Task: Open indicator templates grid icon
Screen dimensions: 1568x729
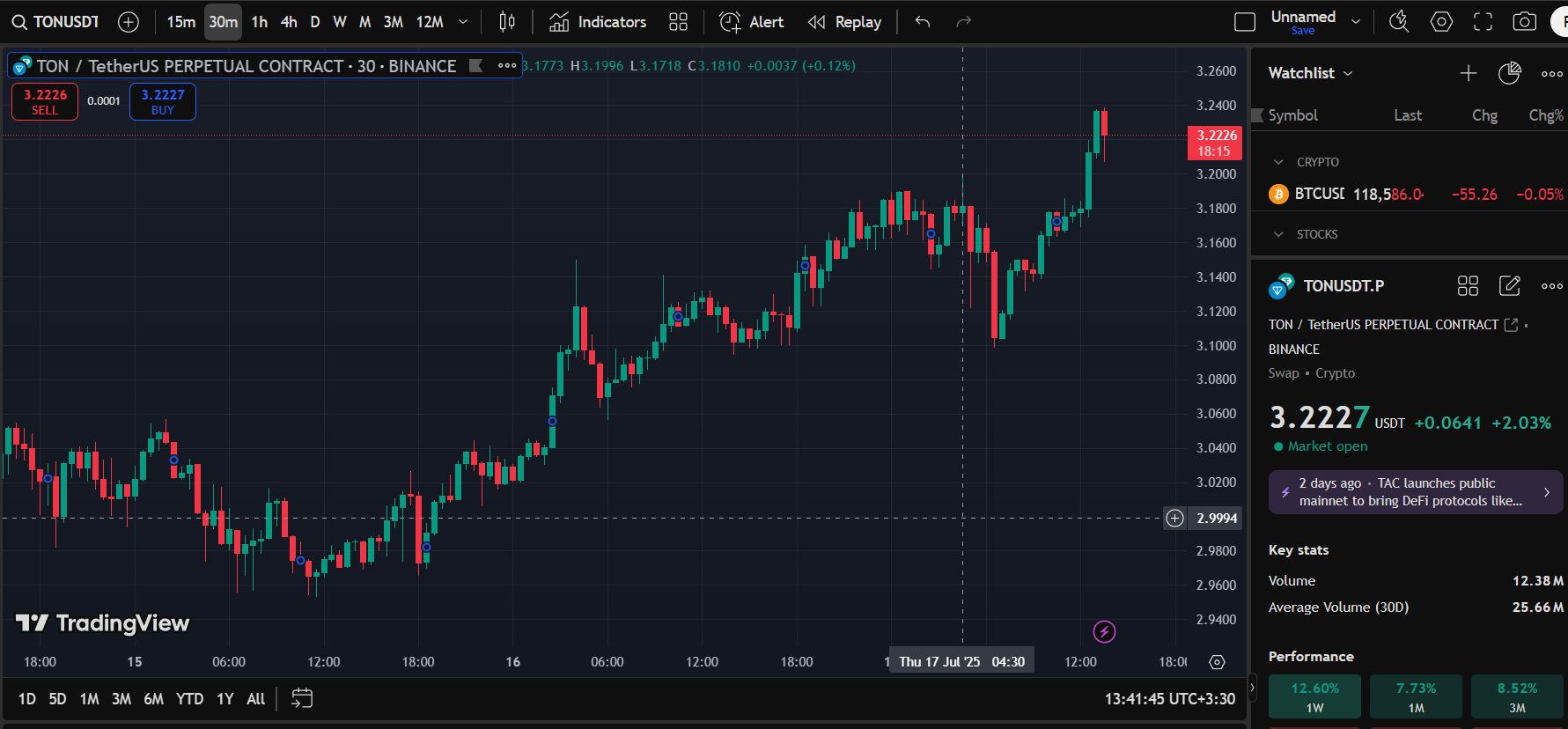Action: 678,22
